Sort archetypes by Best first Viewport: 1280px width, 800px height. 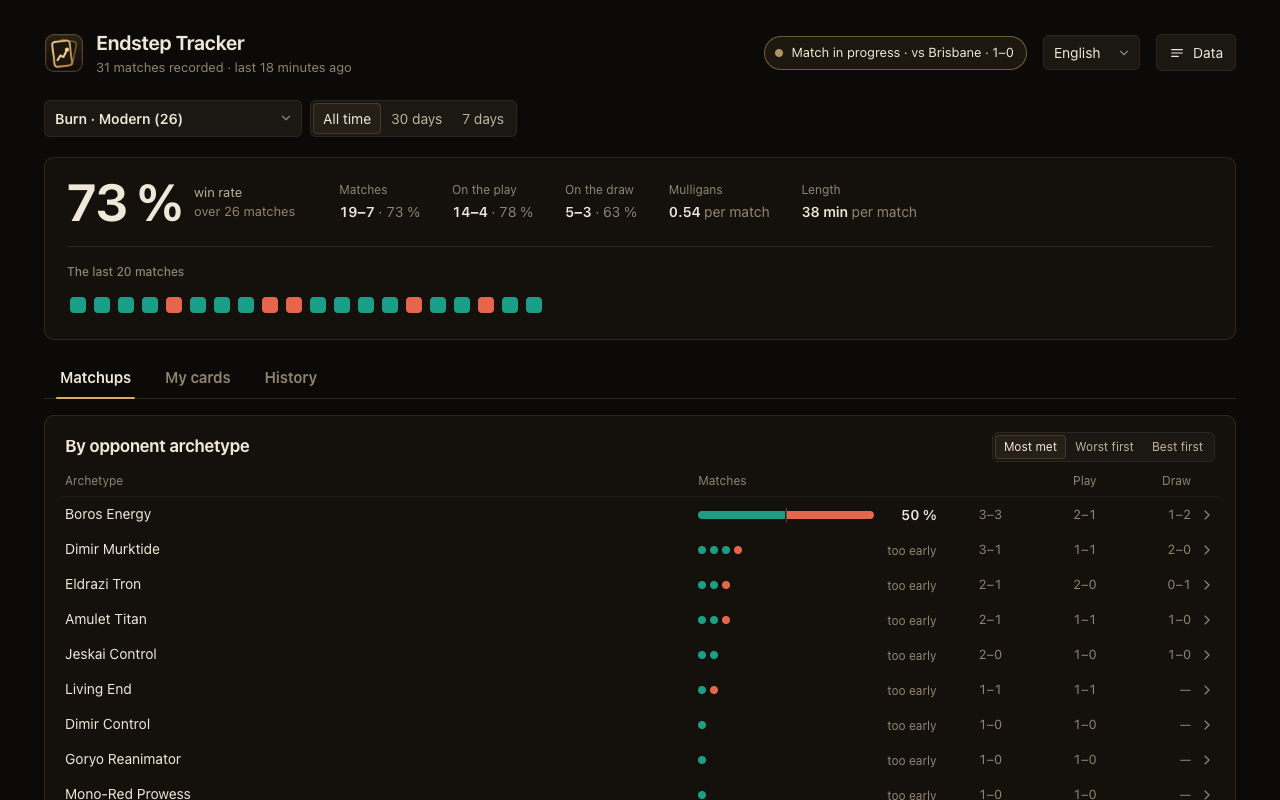[1177, 447]
